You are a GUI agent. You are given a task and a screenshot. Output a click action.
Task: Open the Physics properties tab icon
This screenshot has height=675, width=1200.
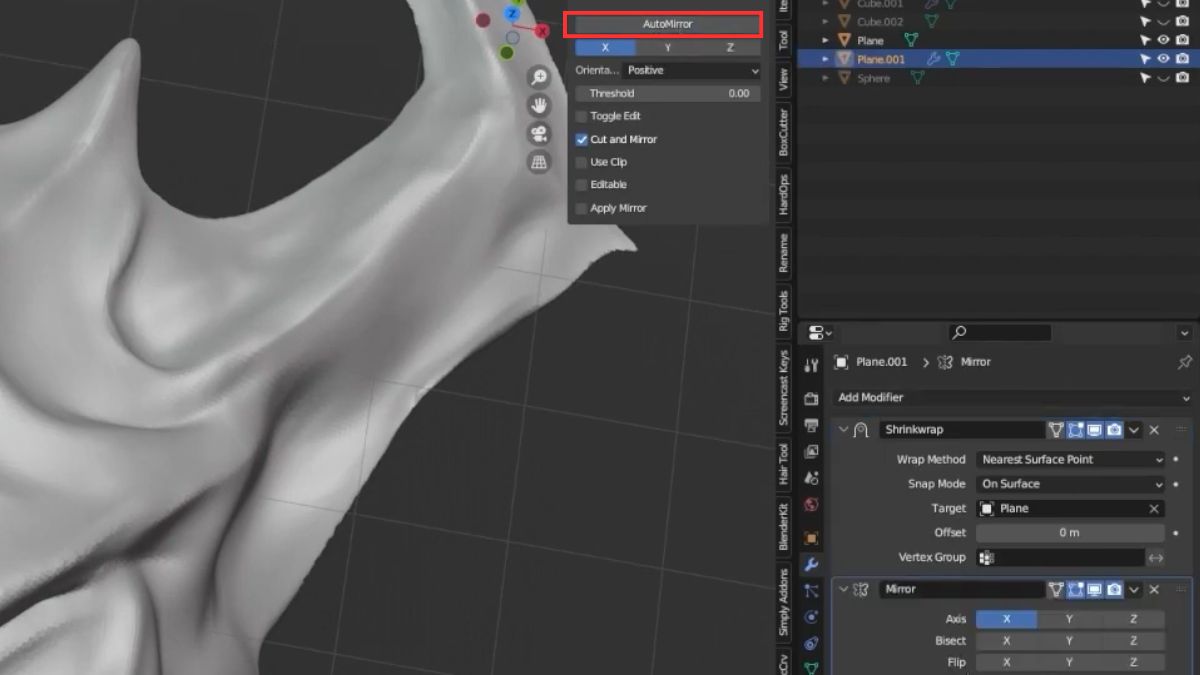click(811, 617)
